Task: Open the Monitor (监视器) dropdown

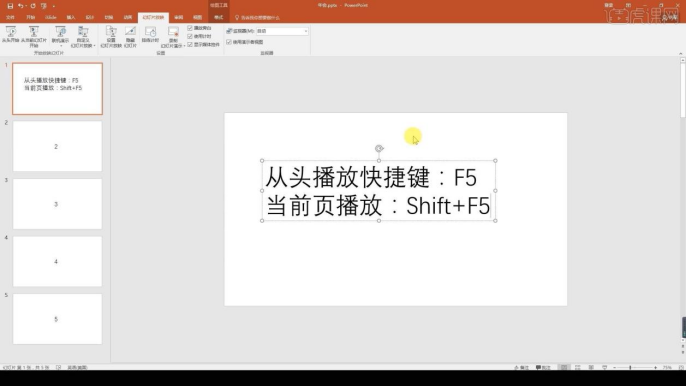Action: tap(282, 31)
